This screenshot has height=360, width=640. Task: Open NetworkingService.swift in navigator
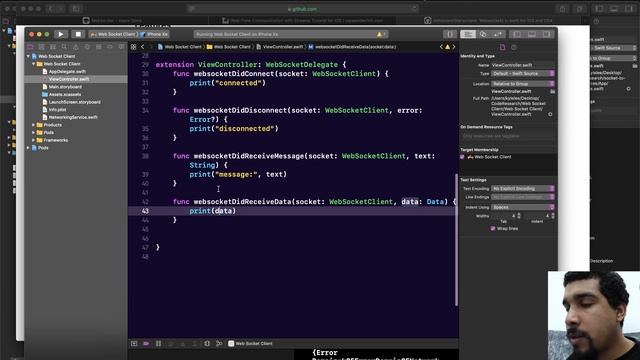73,117
